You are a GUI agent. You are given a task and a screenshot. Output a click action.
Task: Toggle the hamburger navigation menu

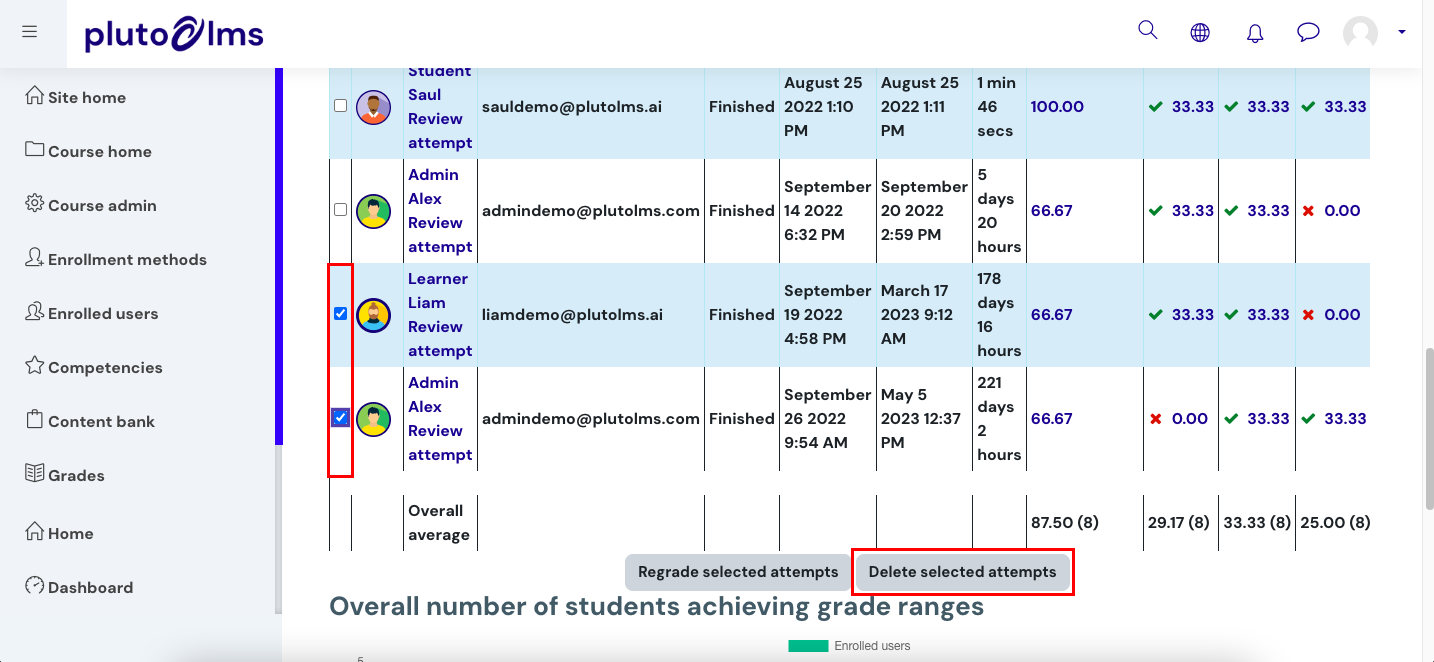[x=29, y=32]
